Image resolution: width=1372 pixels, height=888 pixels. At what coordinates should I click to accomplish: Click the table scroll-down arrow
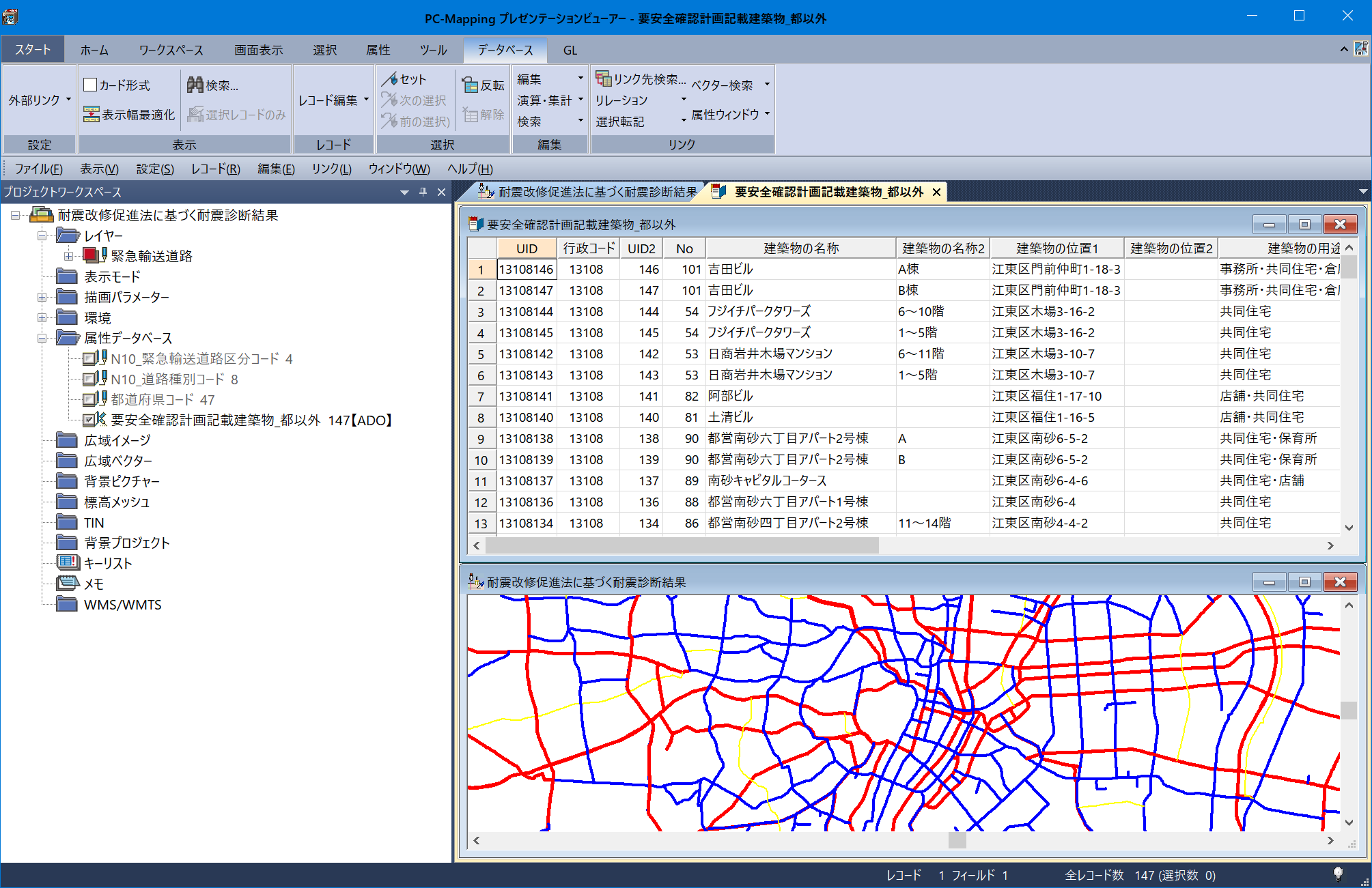click(1349, 528)
